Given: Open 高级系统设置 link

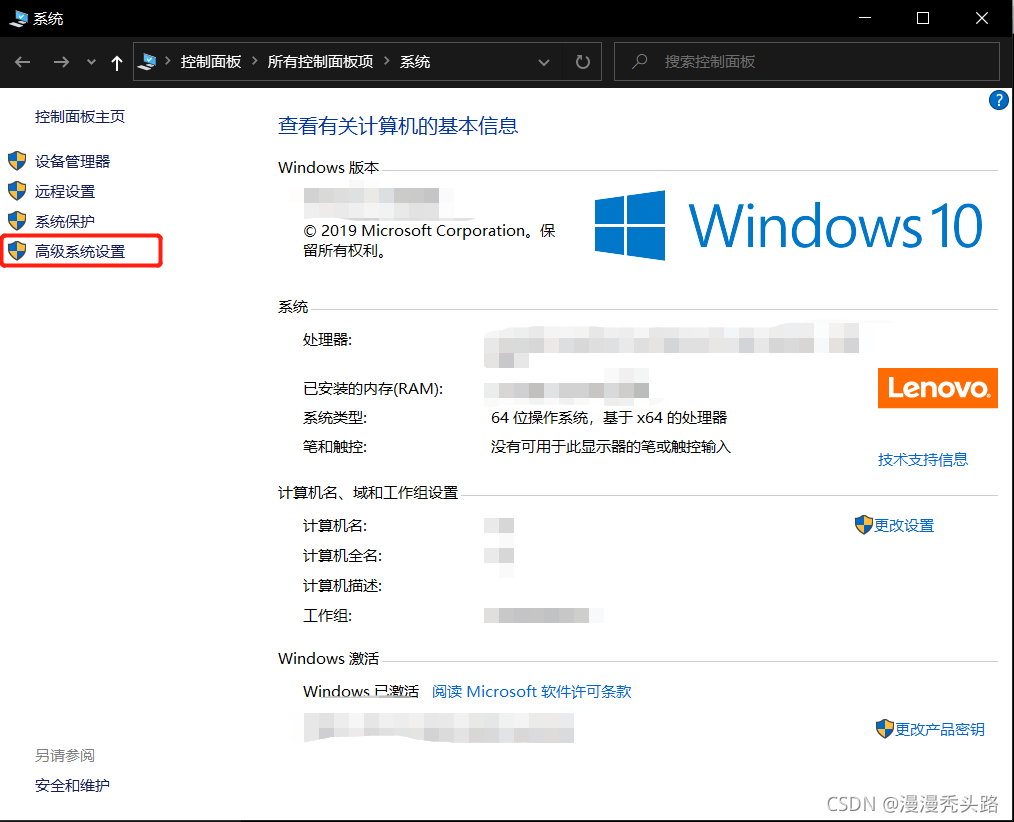Looking at the screenshot, I should click(80, 251).
